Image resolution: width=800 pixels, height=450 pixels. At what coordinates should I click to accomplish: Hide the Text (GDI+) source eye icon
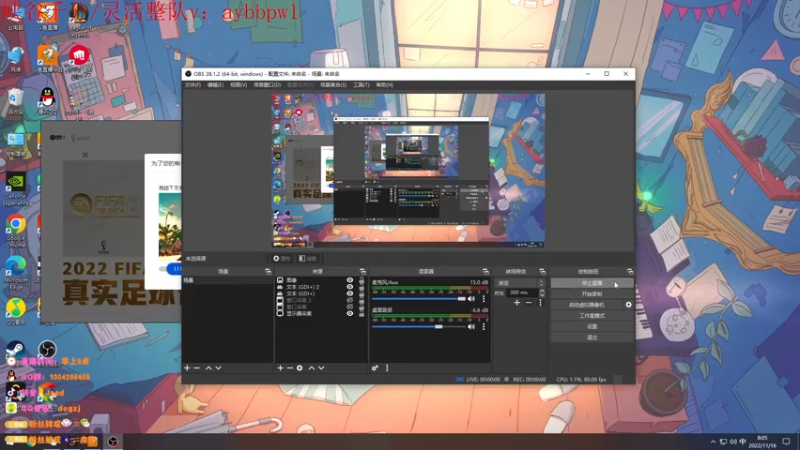[x=349, y=293]
